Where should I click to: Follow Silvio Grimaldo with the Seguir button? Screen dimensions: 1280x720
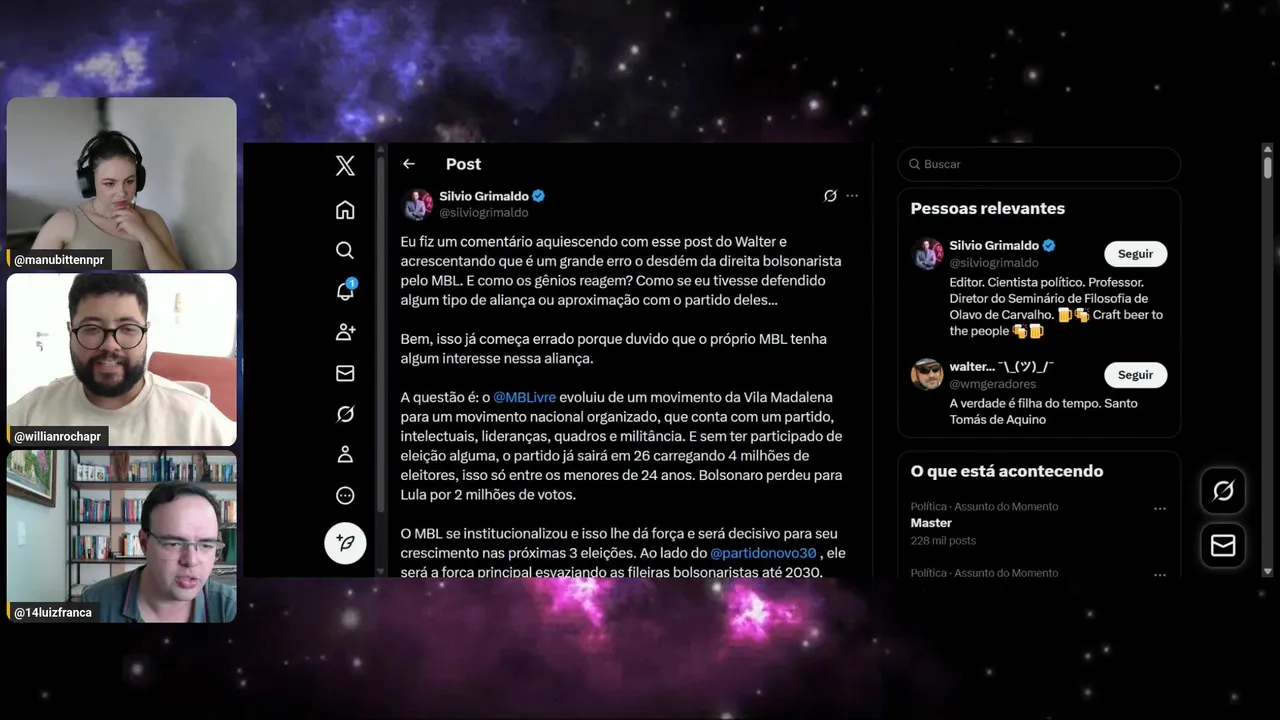1135,254
